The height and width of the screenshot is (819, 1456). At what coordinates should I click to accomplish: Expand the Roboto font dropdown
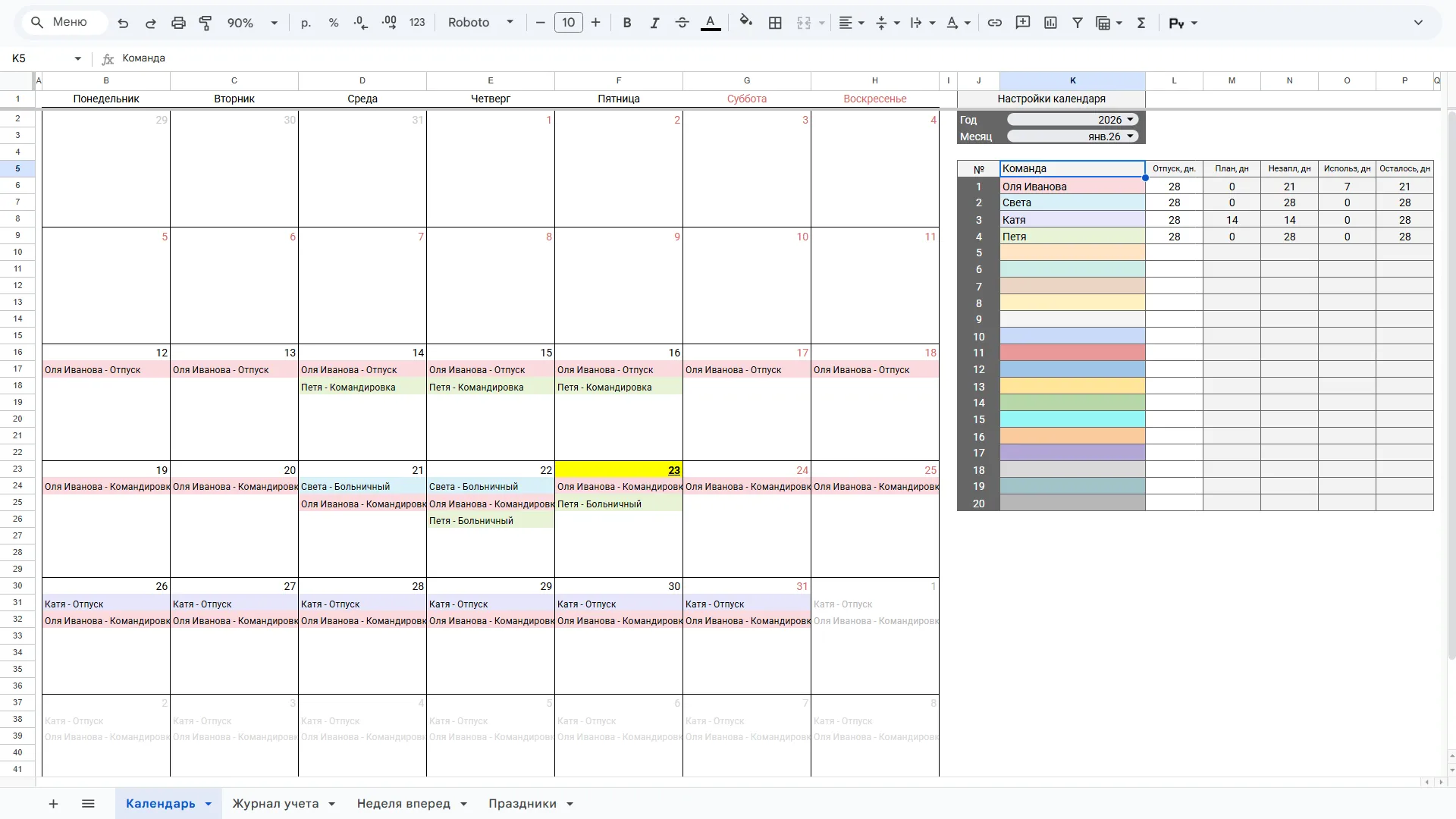(481, 23)
